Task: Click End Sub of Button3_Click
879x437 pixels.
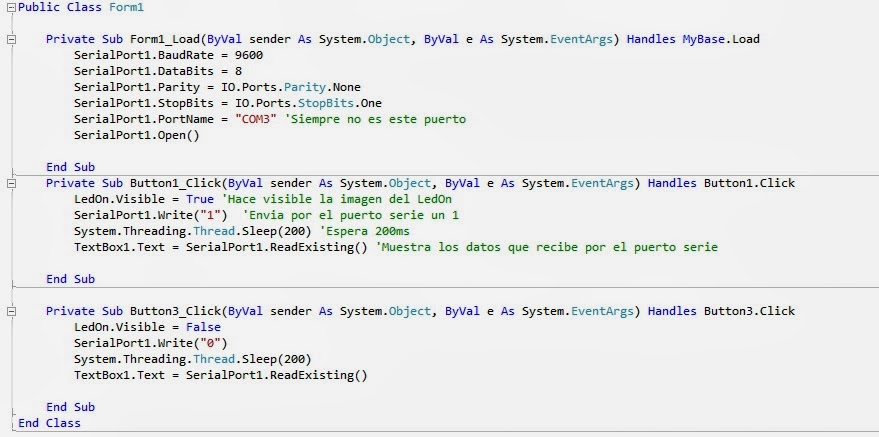Action: point(70,407)
